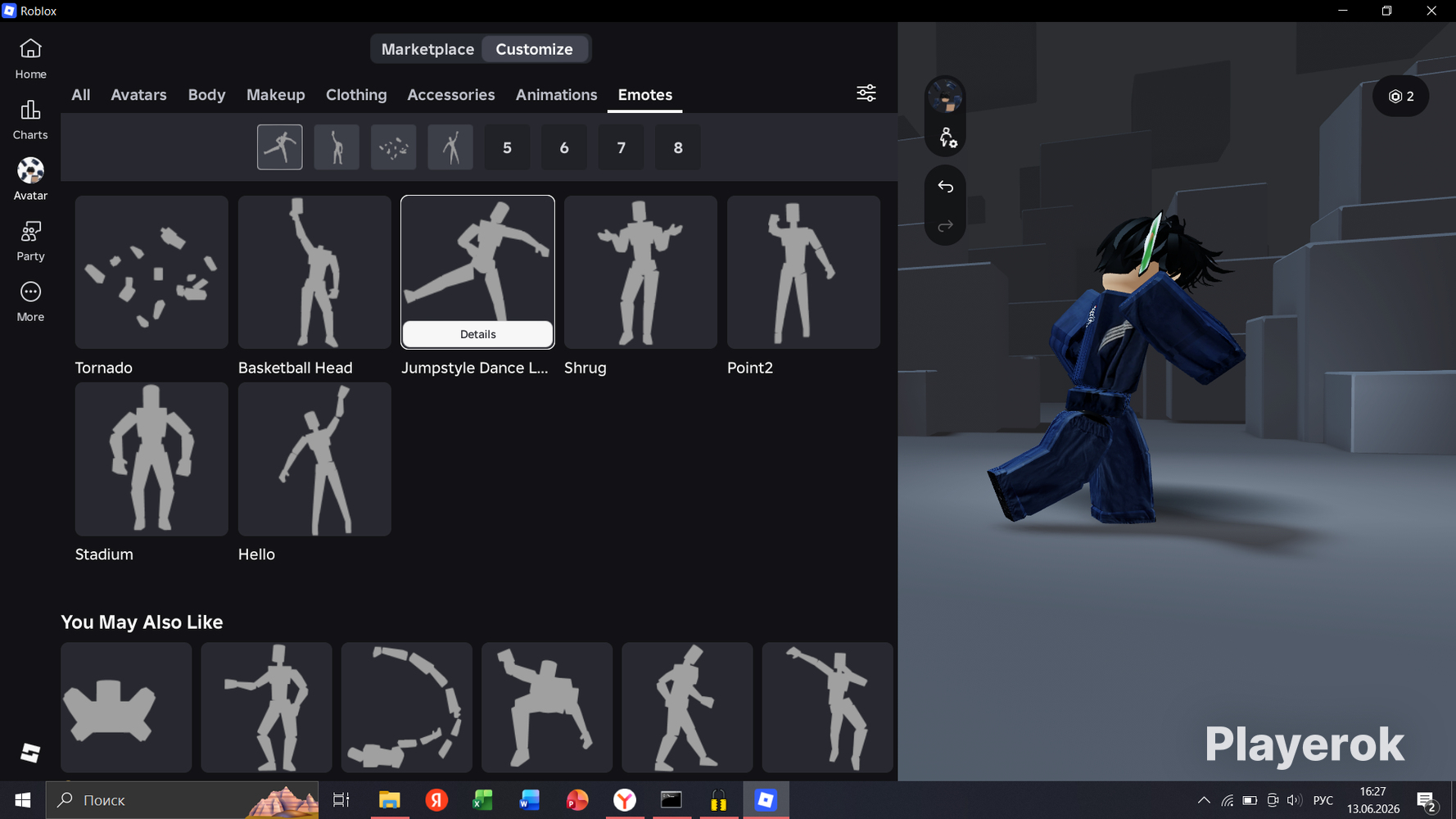
Task: Choose the Hello emote
Action: point(314,459)
